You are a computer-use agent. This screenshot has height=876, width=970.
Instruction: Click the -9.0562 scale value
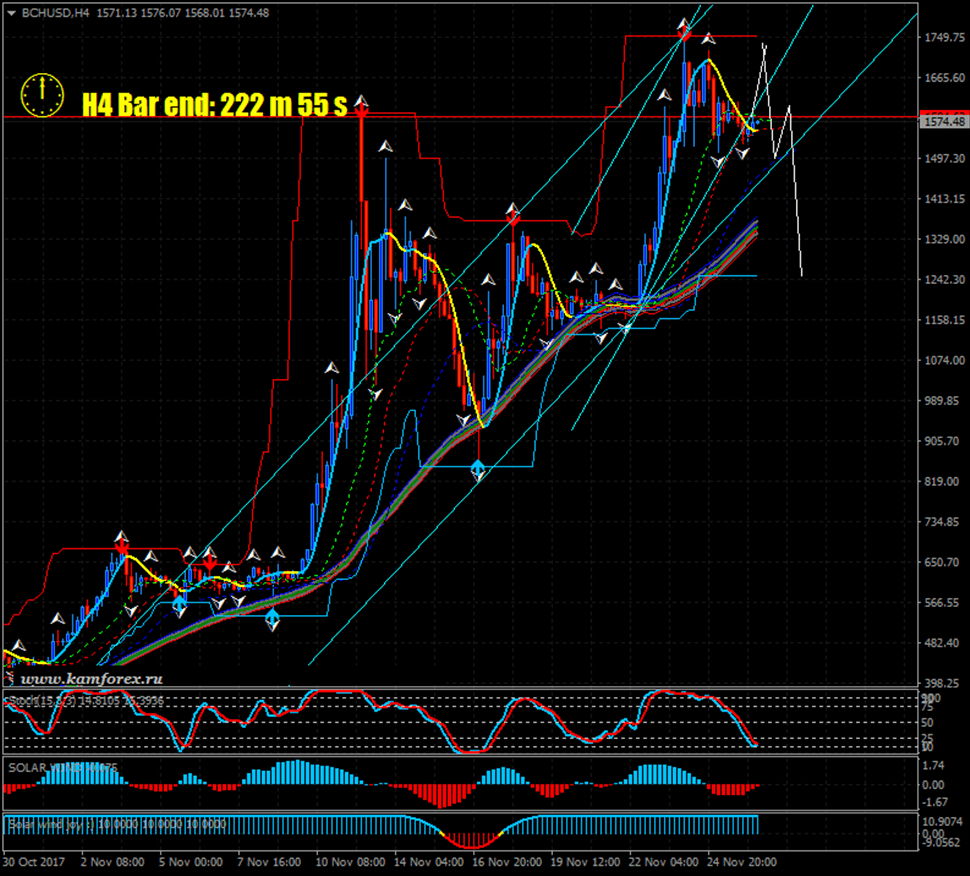[x=942, y=843]
